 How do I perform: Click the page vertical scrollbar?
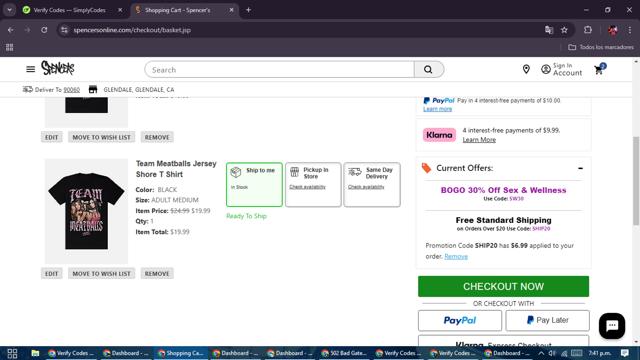(x=636, y=181)
